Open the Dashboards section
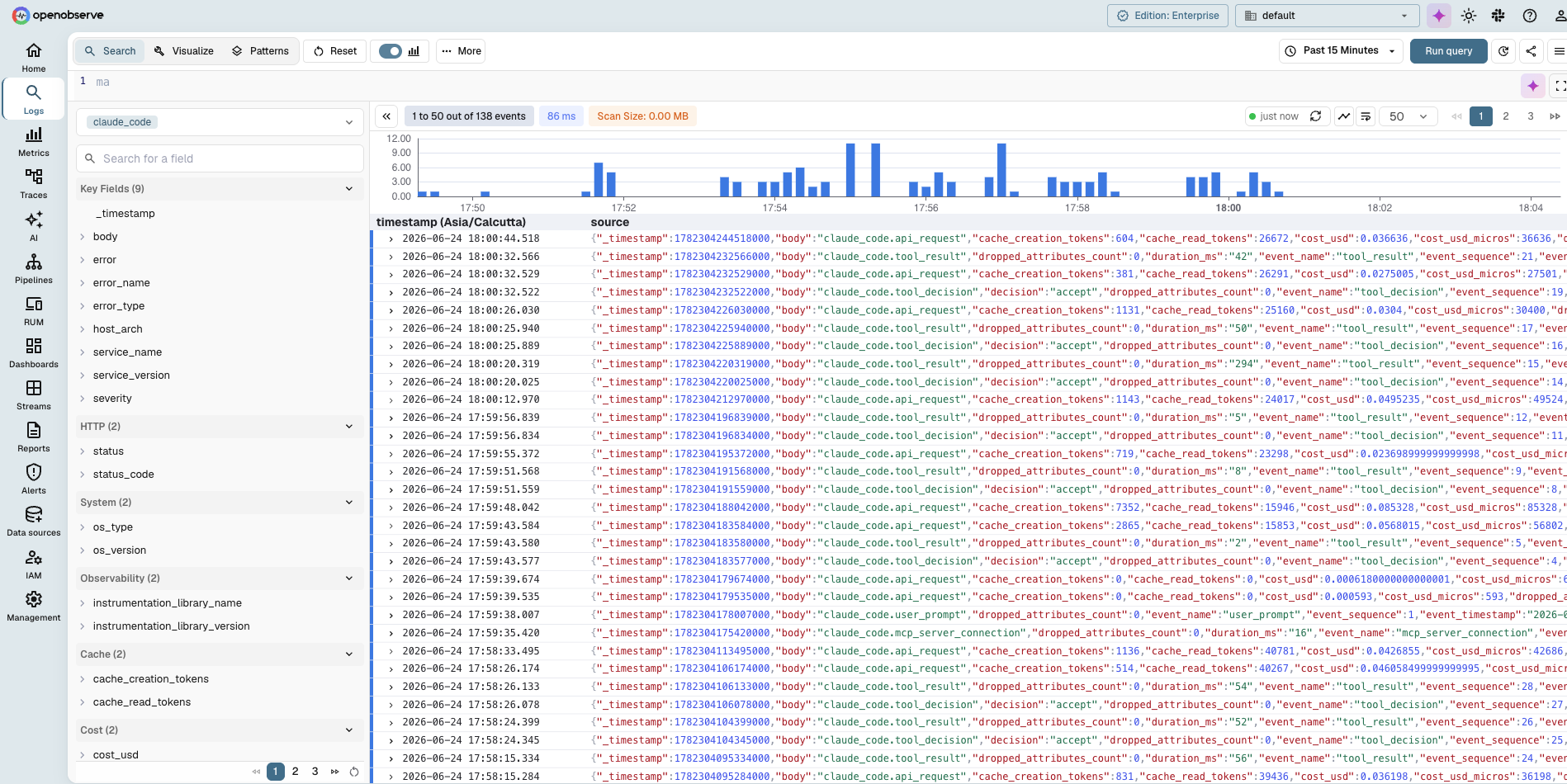Image resolution: width=1567 pixels, height=784 pixels. pyautogui.click(x=34, y=353)
